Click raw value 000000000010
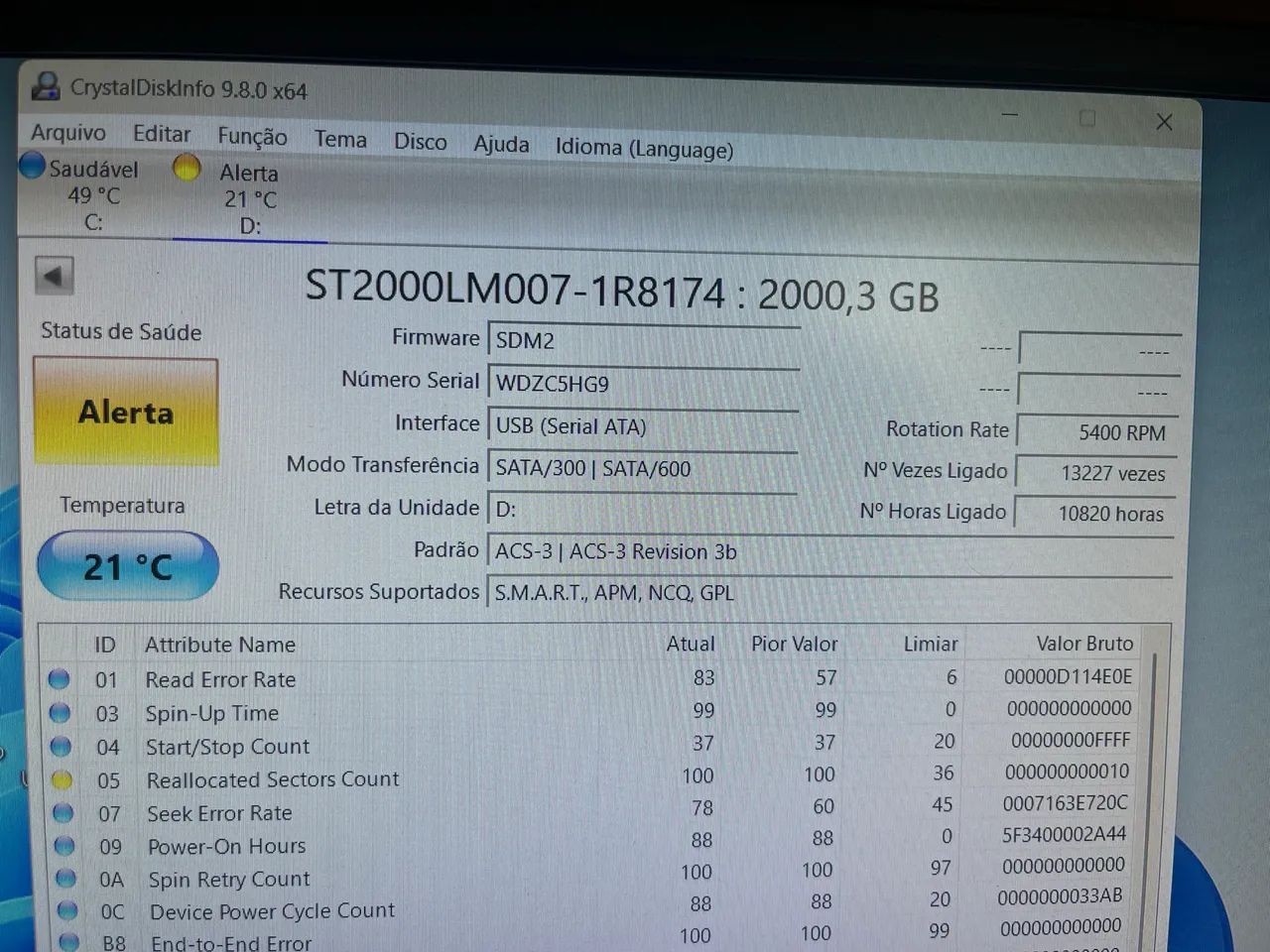1270x952 pixels. [x=1067, y=772]
